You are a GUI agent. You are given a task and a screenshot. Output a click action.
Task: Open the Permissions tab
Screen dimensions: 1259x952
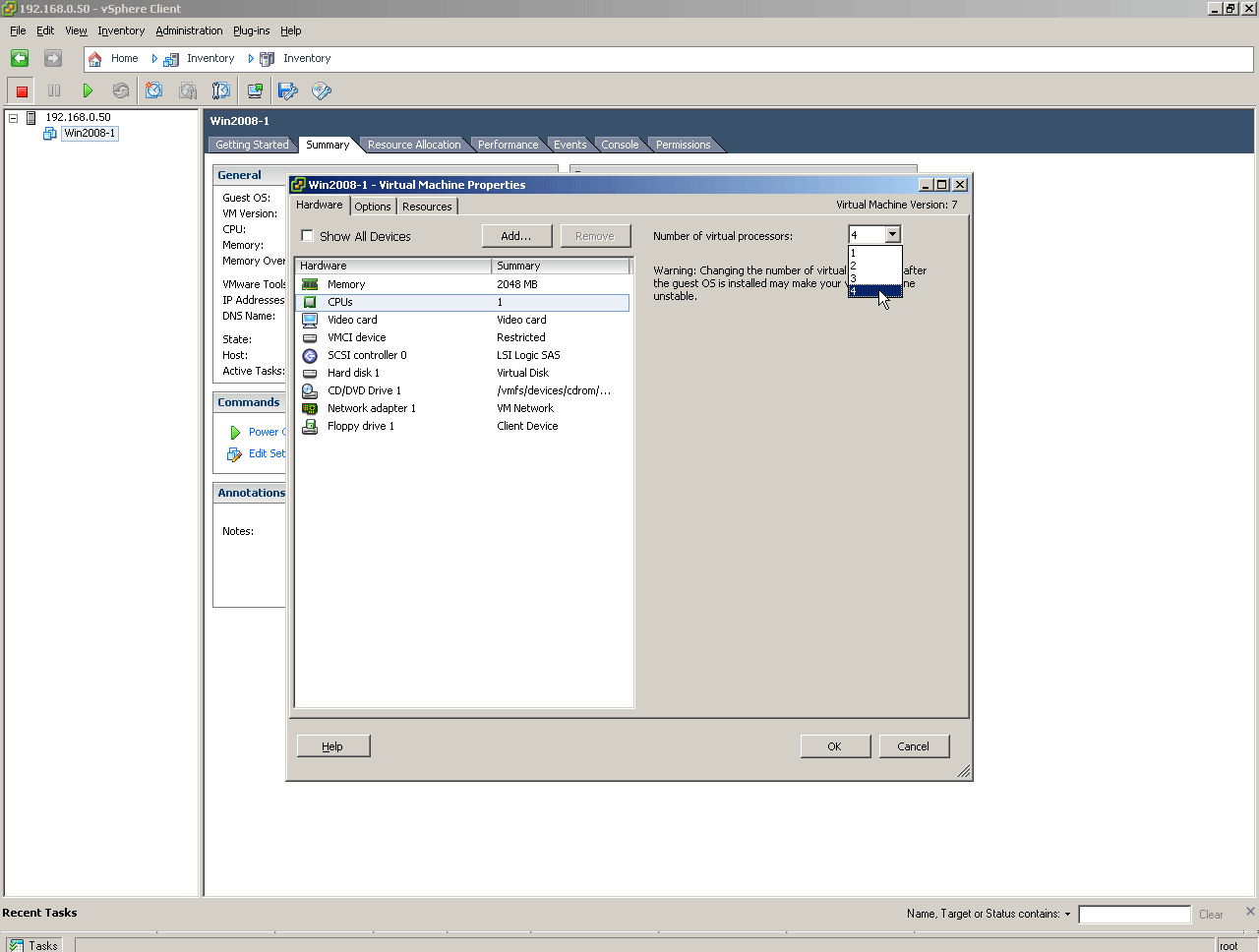(x=683, y=145)
